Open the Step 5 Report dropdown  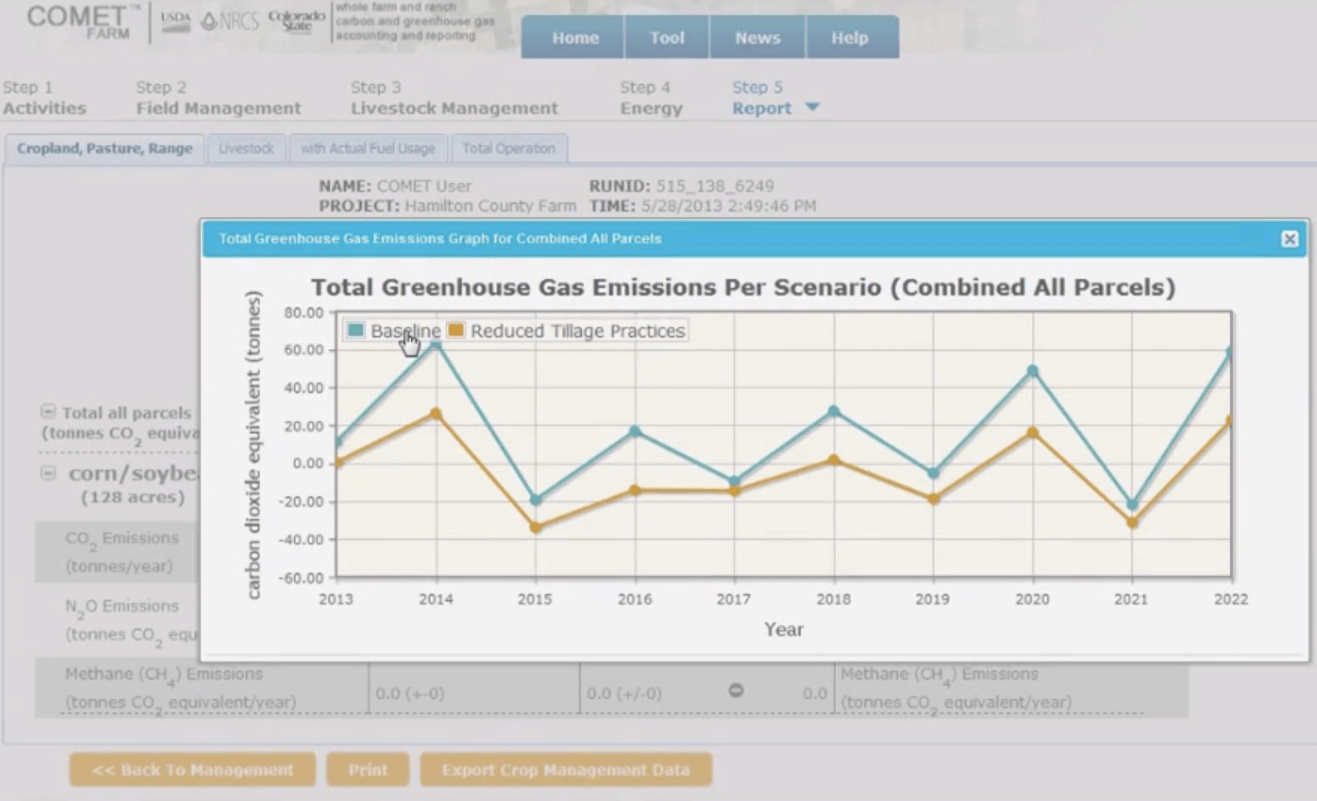click(811, 108)
